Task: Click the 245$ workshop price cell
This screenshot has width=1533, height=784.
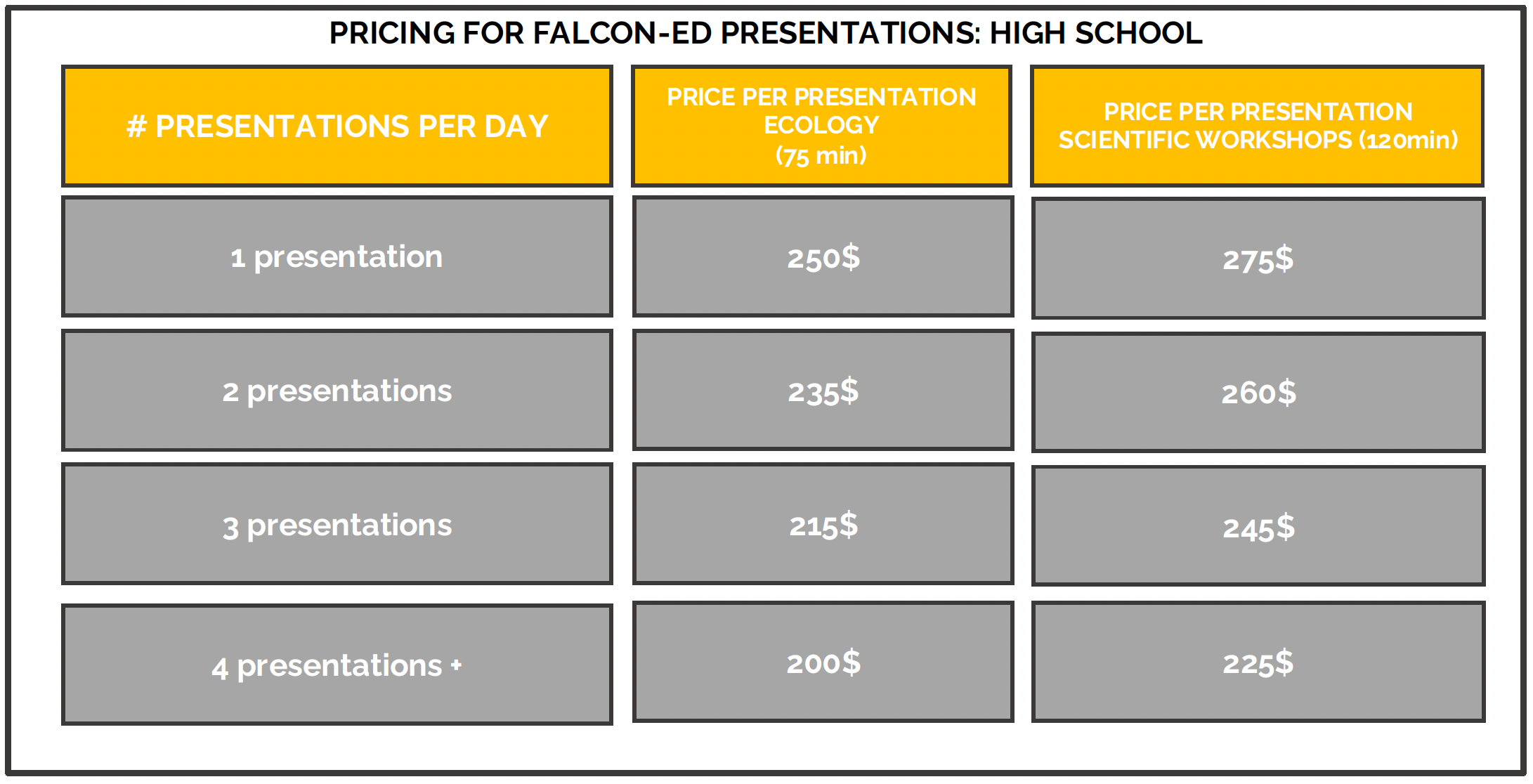Action: pyautogui.click(x=1258, y=528)
